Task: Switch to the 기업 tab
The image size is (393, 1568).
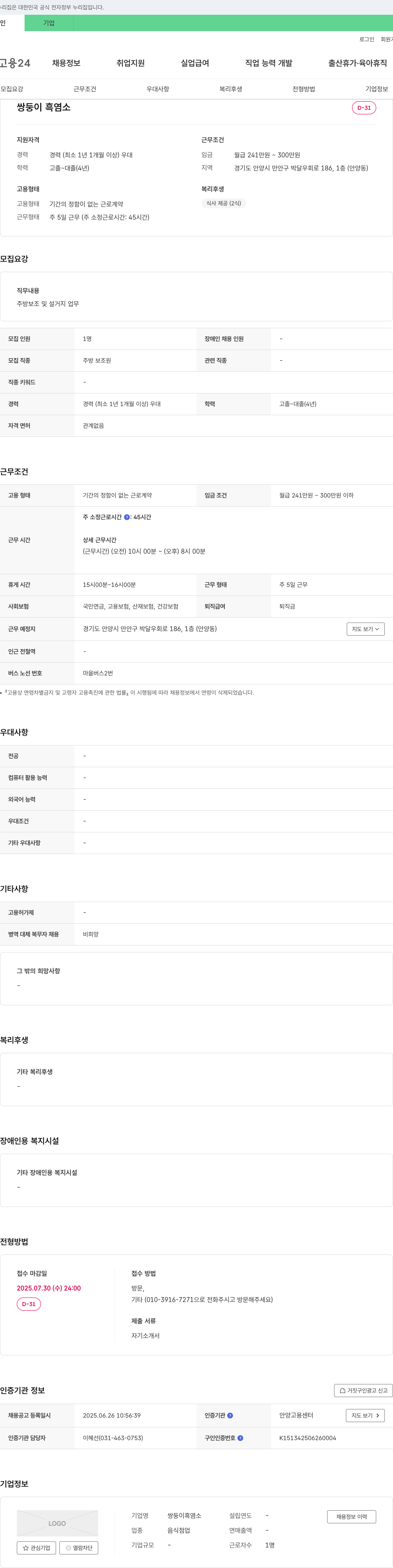Action: coord(49,23)
